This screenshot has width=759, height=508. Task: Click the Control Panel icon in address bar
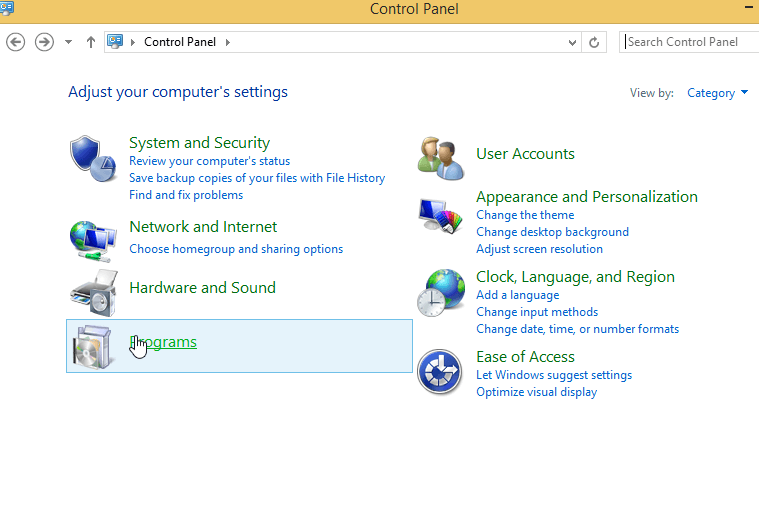click(x=115, y=42)
